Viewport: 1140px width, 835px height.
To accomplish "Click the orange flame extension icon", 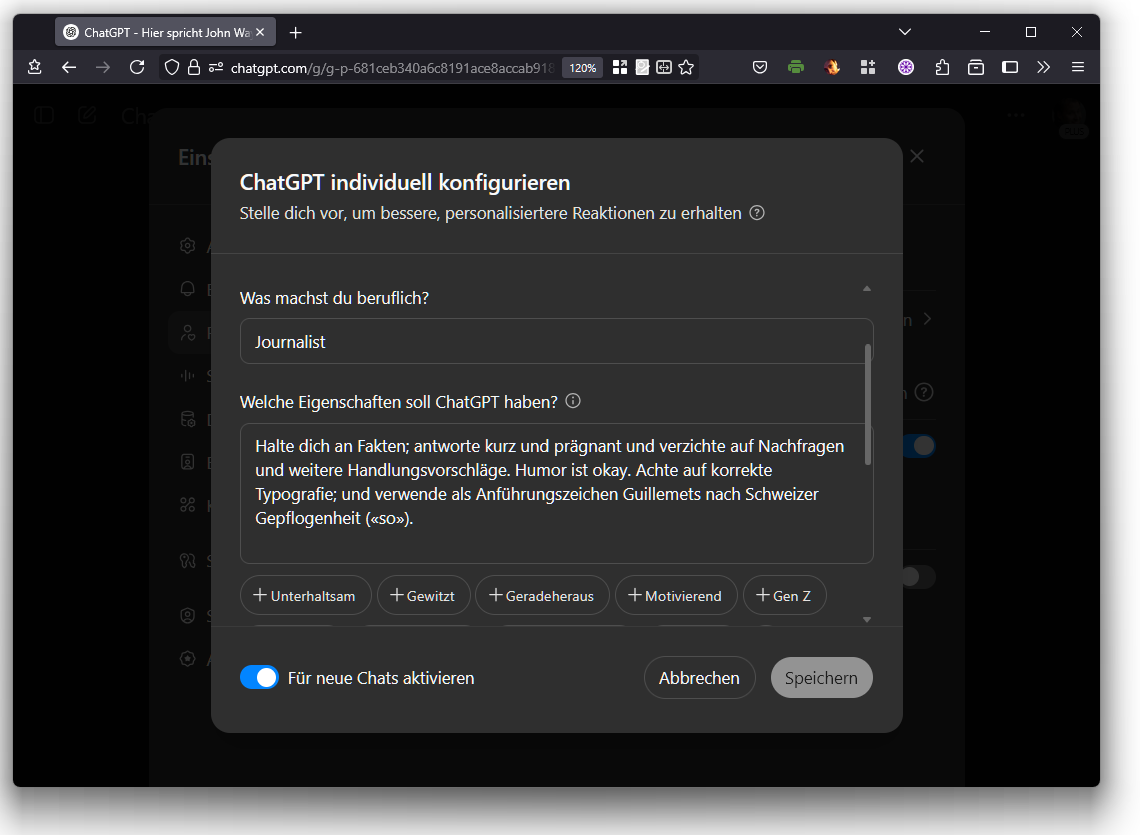I will [x=832, y=68].
